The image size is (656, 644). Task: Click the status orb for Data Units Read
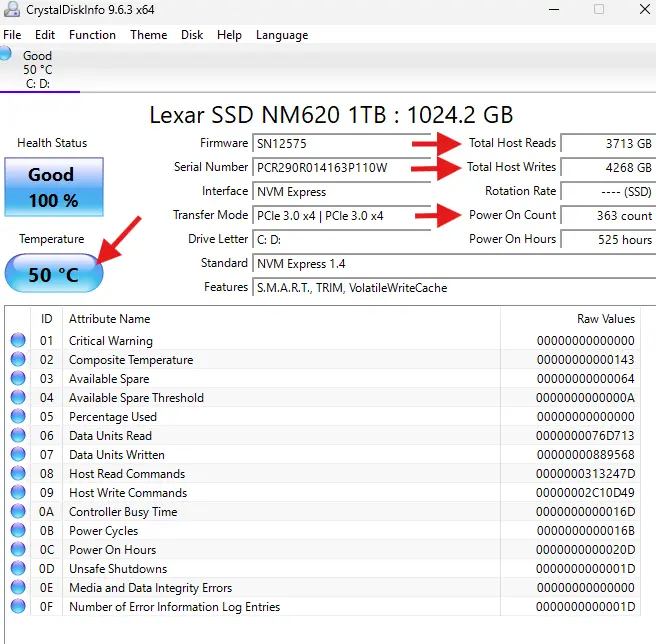coord(18,435)
